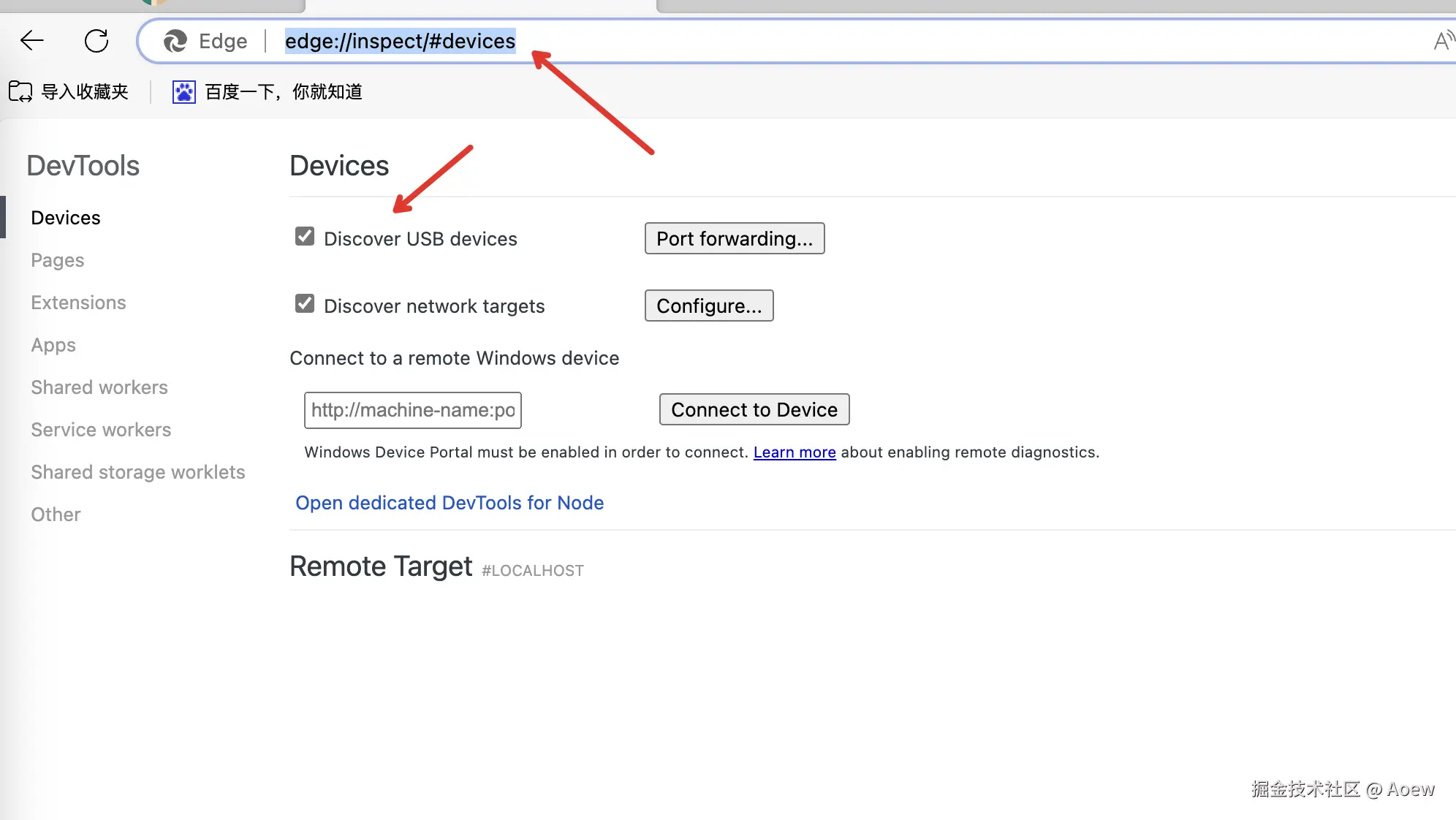
Task: Click the Baidu paw bookmark icon
Action: click(184, 91)
